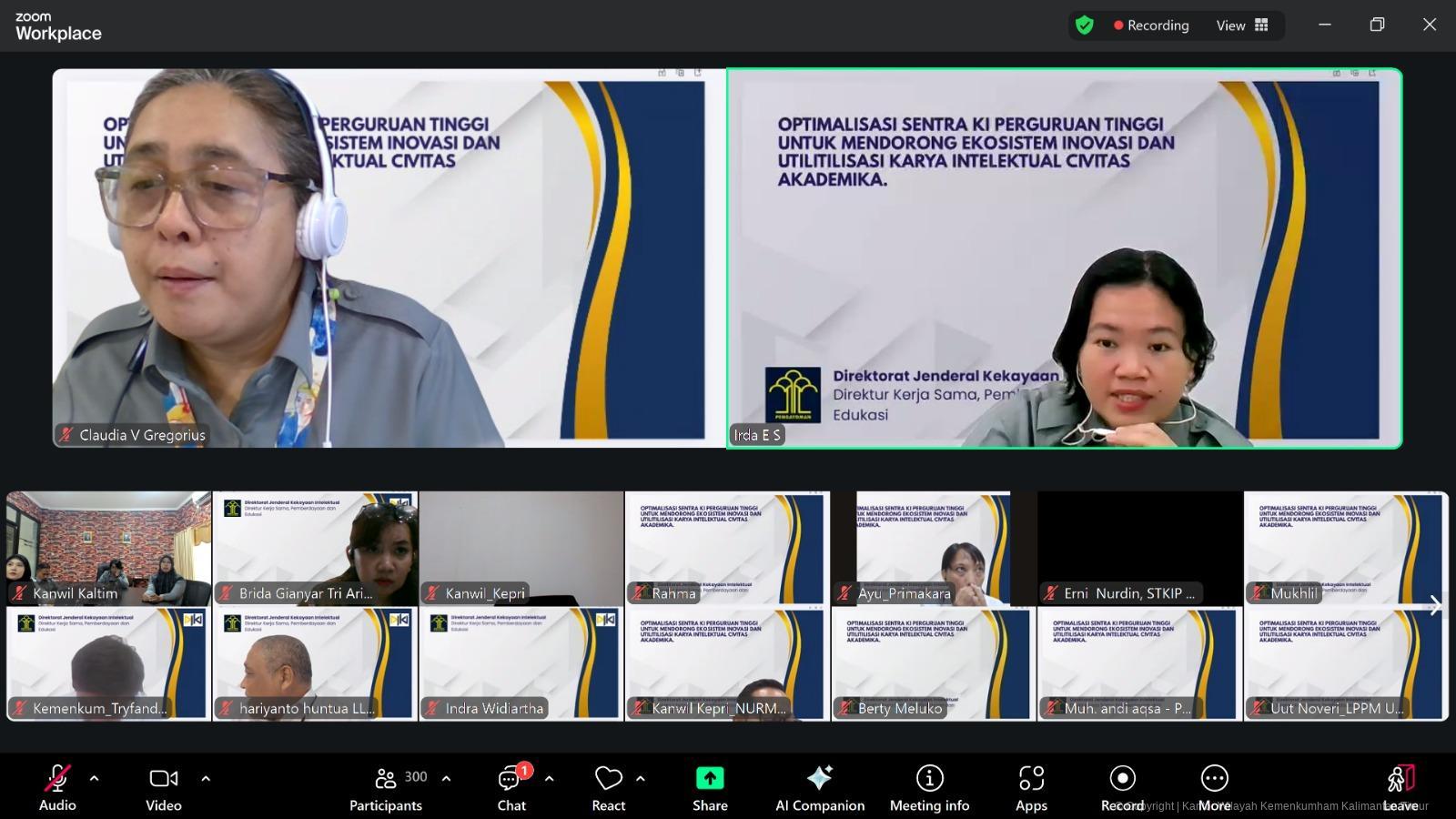Open the View layout menu

(x=1242, y=25)
